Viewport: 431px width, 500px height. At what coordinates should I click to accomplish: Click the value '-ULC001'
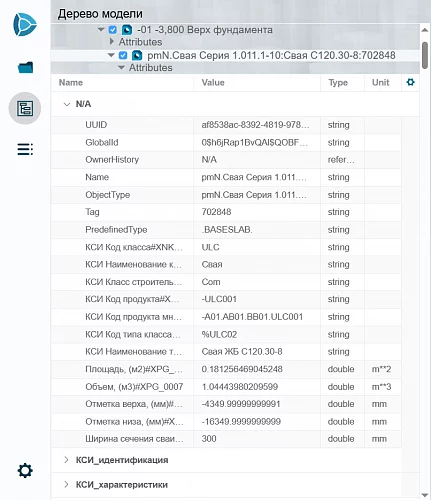point(219,299)
